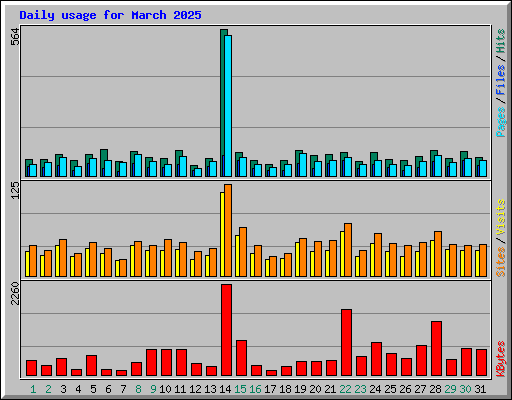Click the orange Visits bar for day 3
Viewport: 512px width, 400px height.
(x=63, y=258)
